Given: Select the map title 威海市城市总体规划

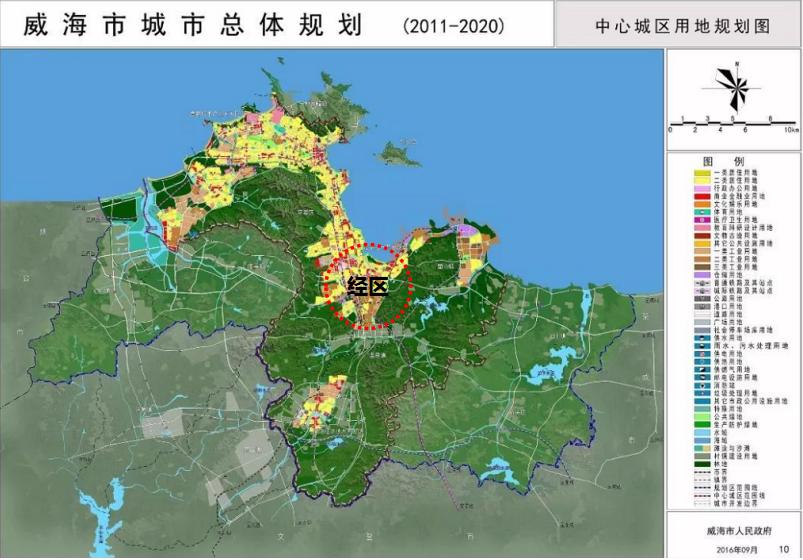Looking at the screenshot, I should click(193, 25).
